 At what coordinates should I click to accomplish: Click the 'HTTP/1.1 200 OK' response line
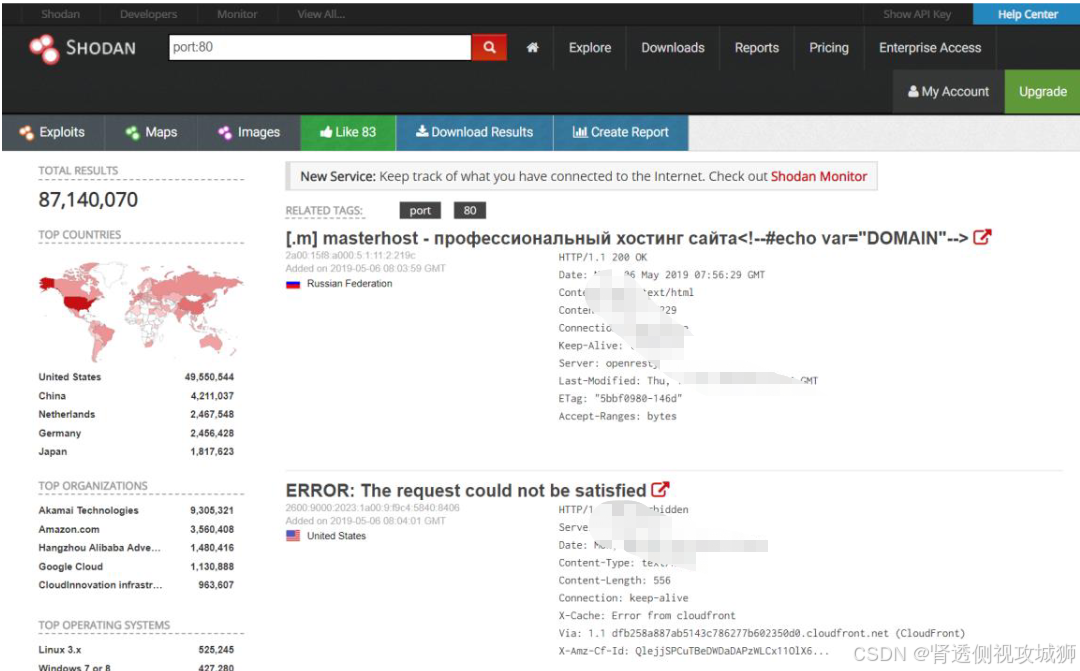pyautogui.click(x=603, y=257)
